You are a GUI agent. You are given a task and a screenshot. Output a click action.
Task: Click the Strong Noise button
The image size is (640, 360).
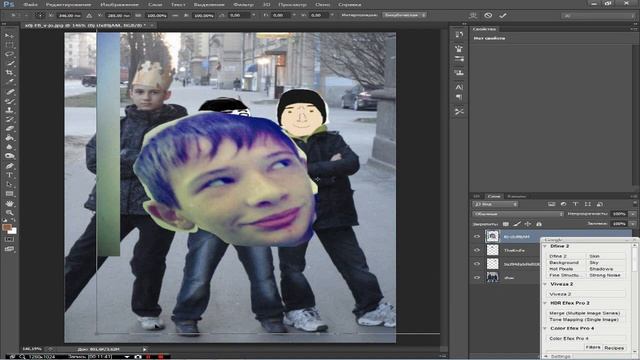606,275
